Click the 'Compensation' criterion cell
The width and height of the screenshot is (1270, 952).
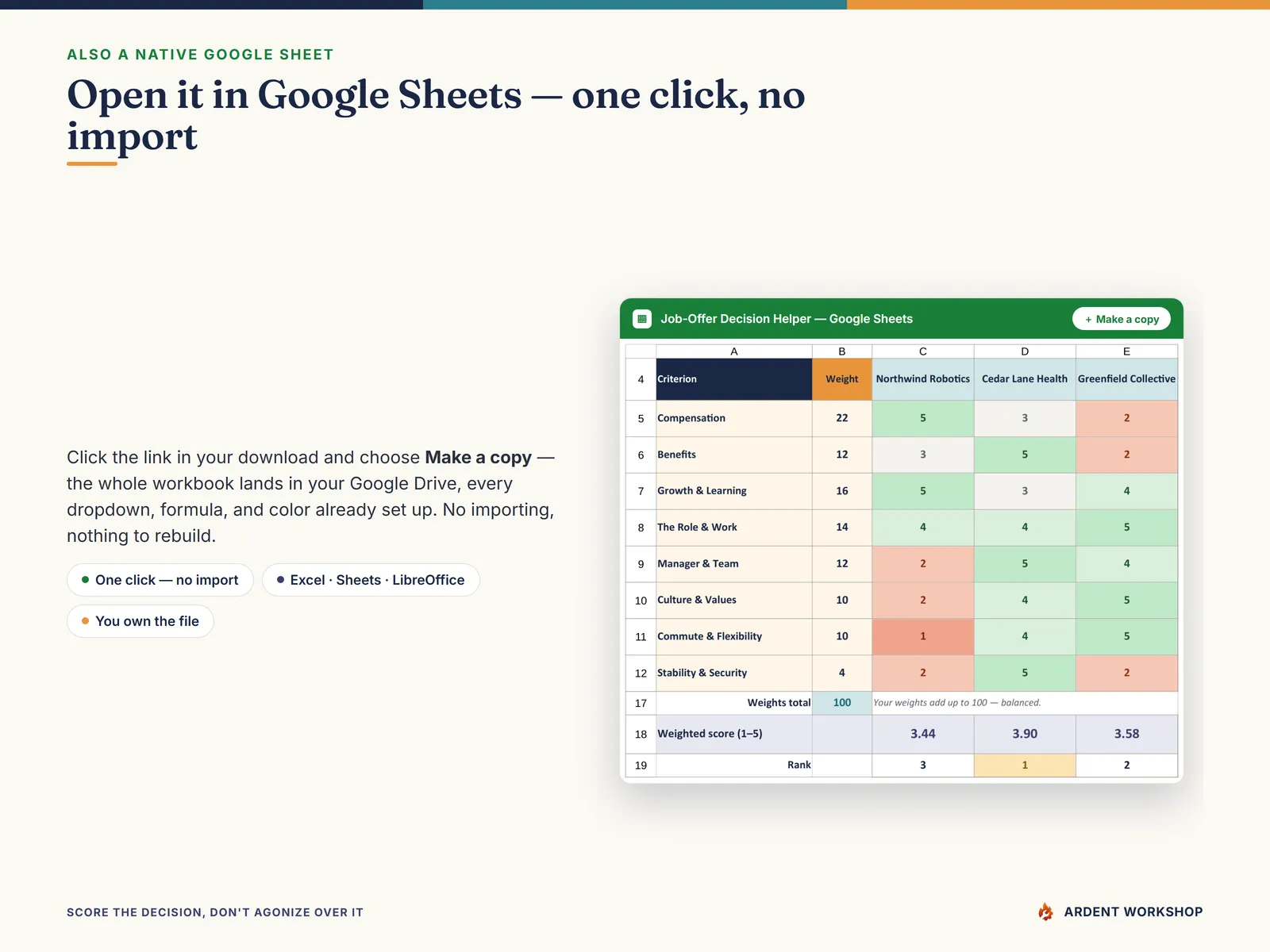coord(734,418)
